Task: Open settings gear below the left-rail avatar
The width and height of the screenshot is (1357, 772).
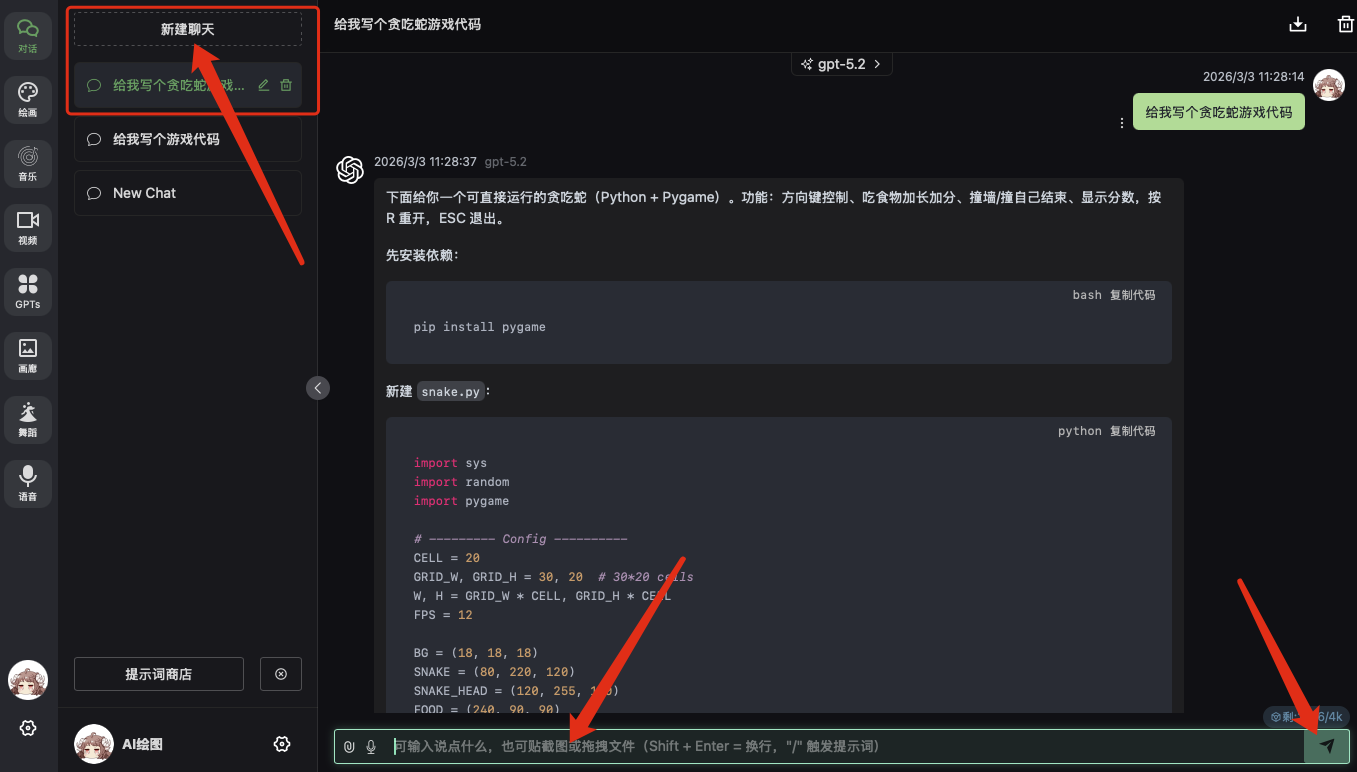Action: 28,728
